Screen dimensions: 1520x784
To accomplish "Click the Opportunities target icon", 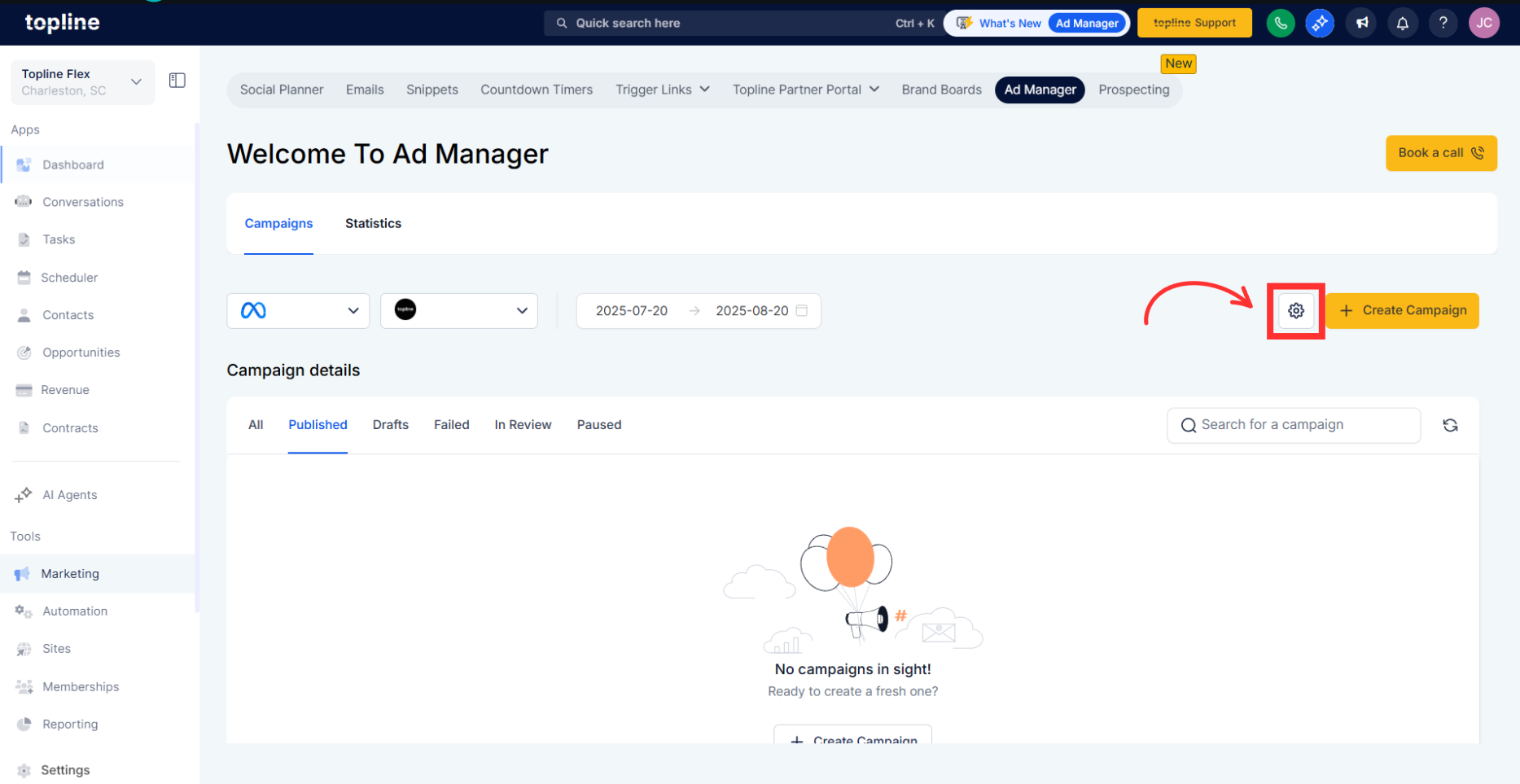I will 24,353.
